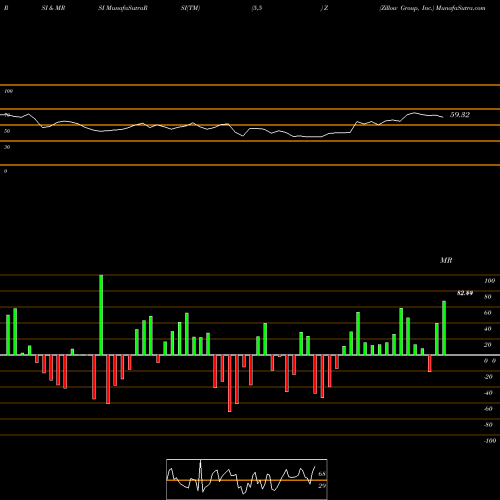Click the 80 label on MR axis
This screenshot has height=500, width=500.
point(488,297)
